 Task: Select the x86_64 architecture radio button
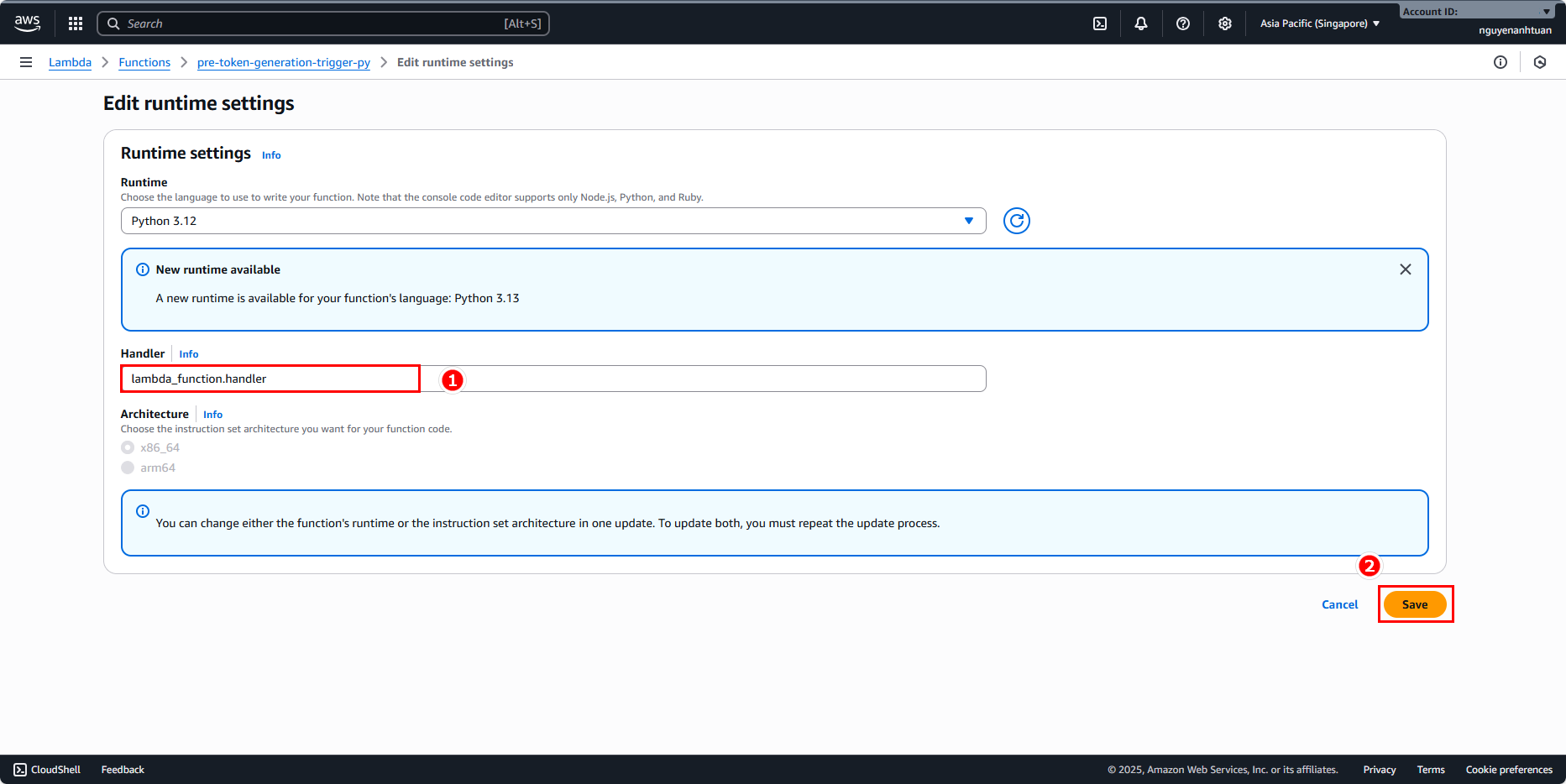click(x=128, y=447)
